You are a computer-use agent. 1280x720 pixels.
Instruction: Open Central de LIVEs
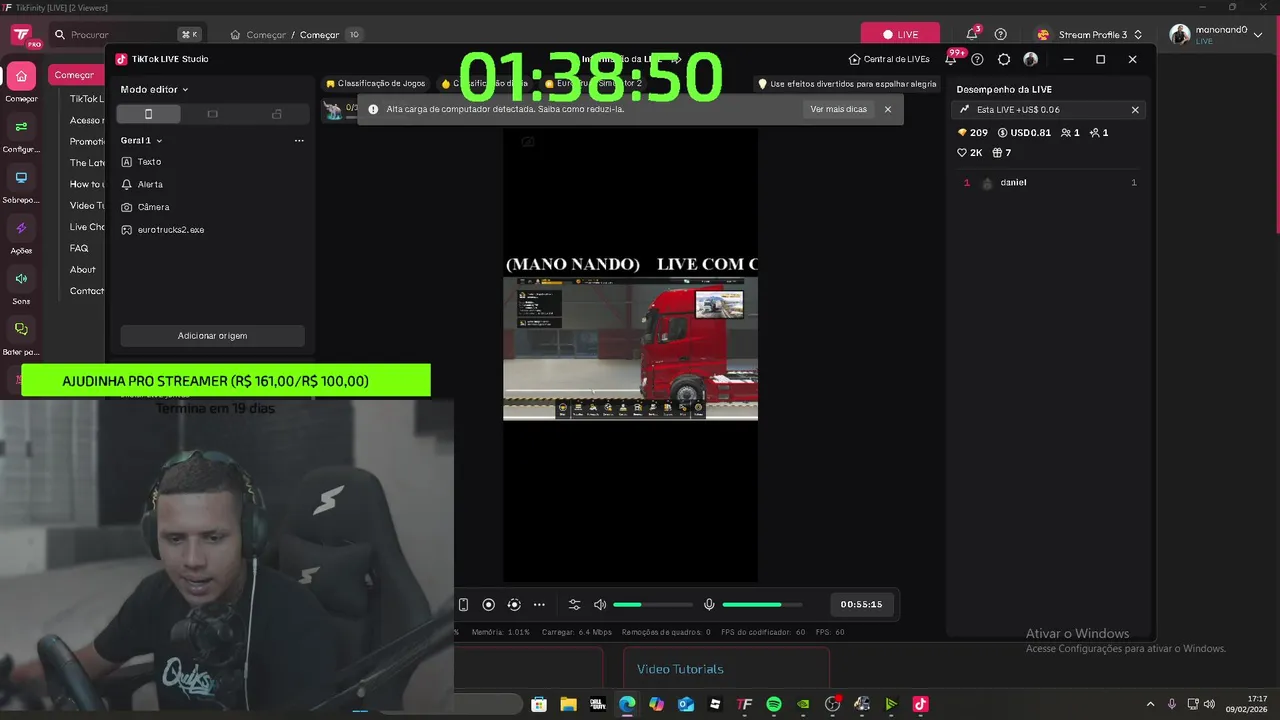[889, 59]
